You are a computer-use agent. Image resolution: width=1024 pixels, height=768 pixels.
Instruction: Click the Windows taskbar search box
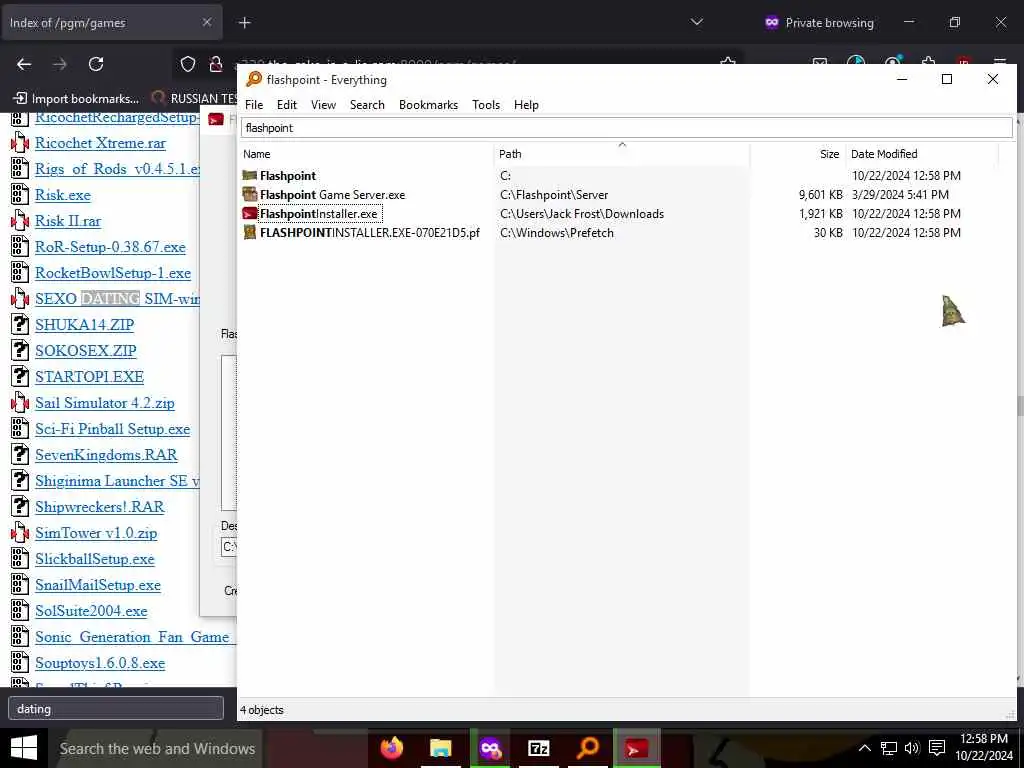tap(157, 748)
